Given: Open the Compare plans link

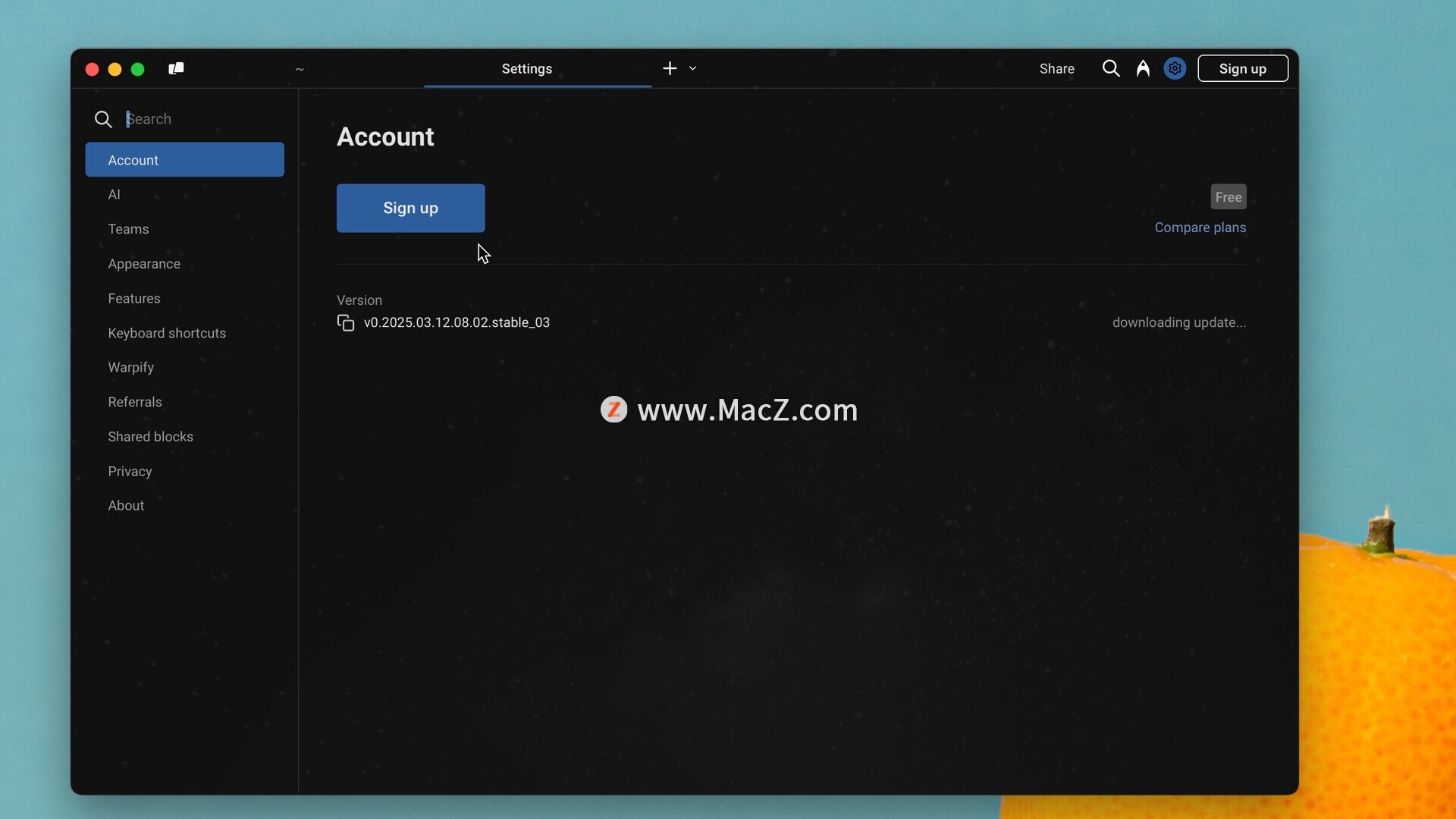Looking at the screenshot, I should point(1200,227).
